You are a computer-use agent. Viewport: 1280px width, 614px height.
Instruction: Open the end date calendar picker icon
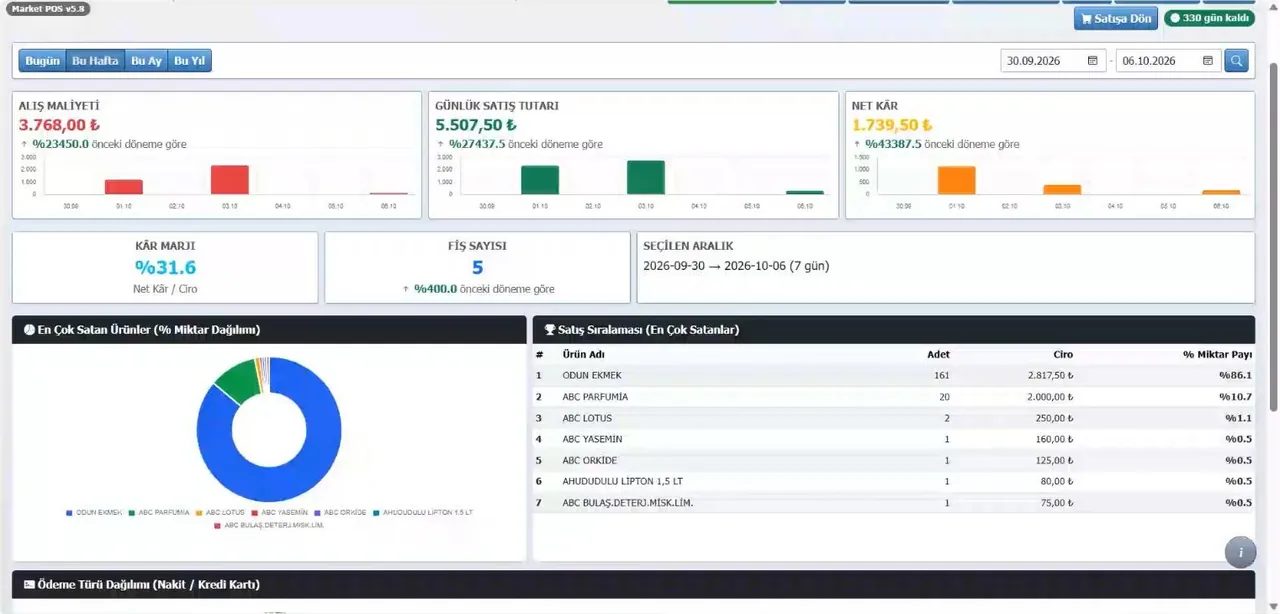click(1208, 61)
